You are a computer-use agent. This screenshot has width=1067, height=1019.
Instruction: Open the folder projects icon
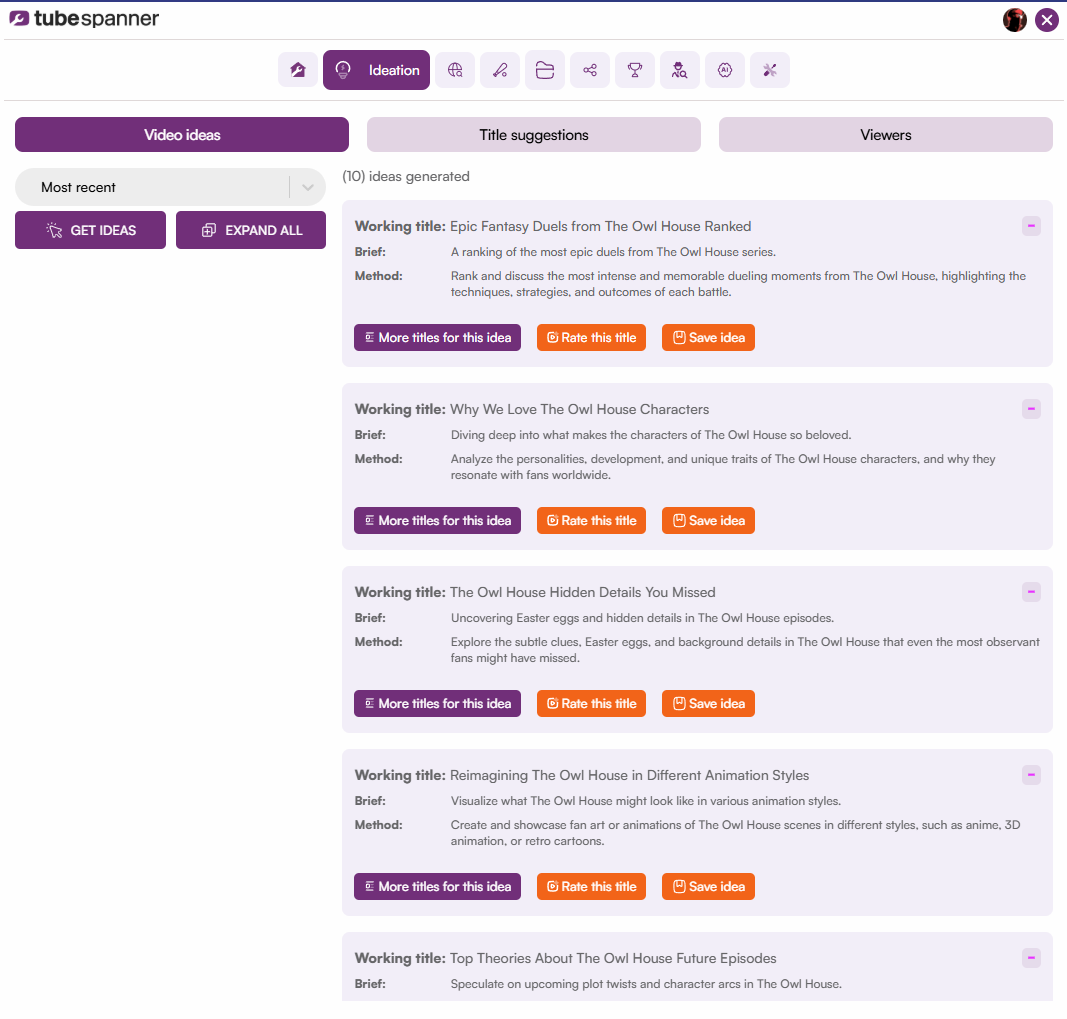coord(545,70)
